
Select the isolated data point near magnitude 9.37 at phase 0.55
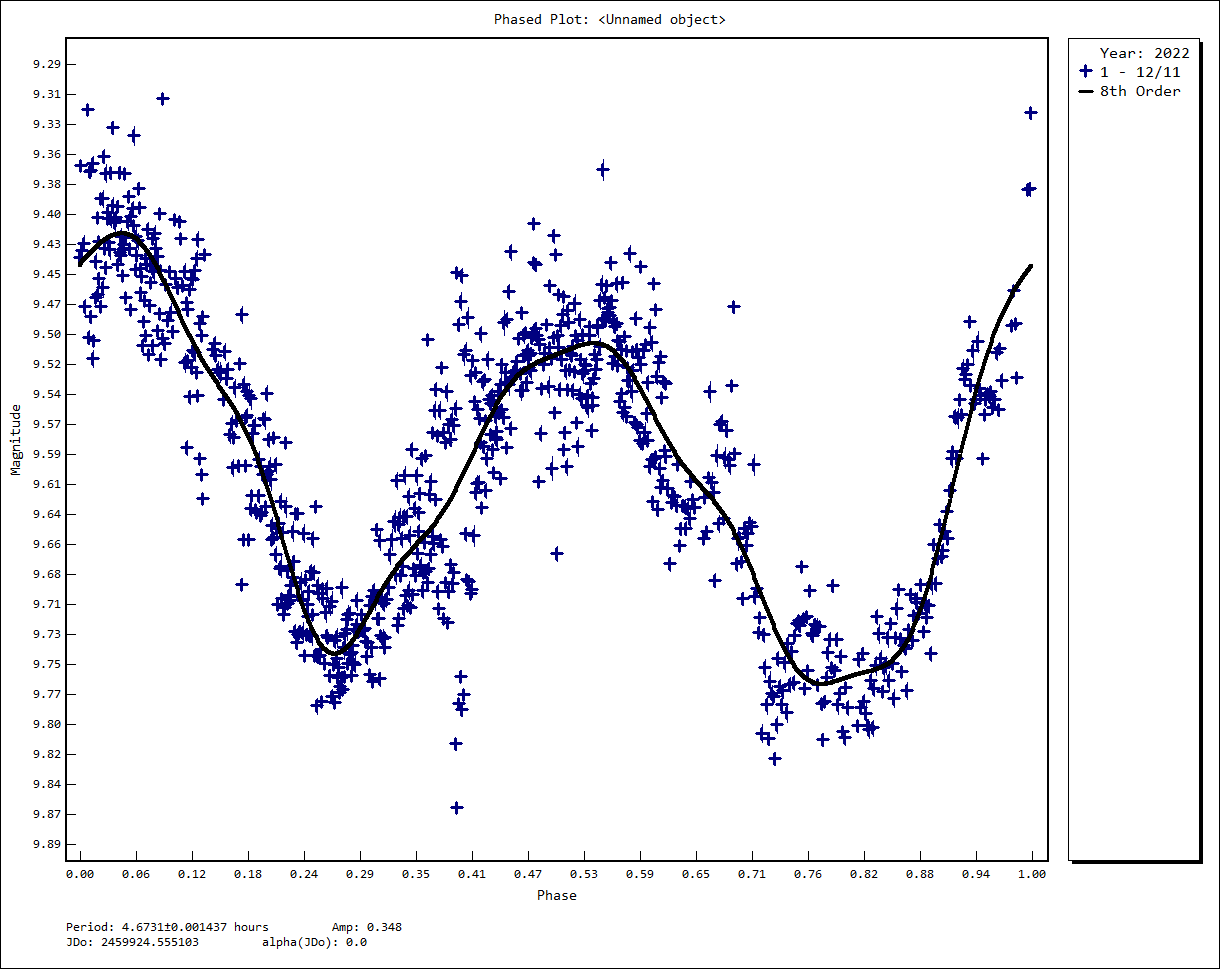602,169
